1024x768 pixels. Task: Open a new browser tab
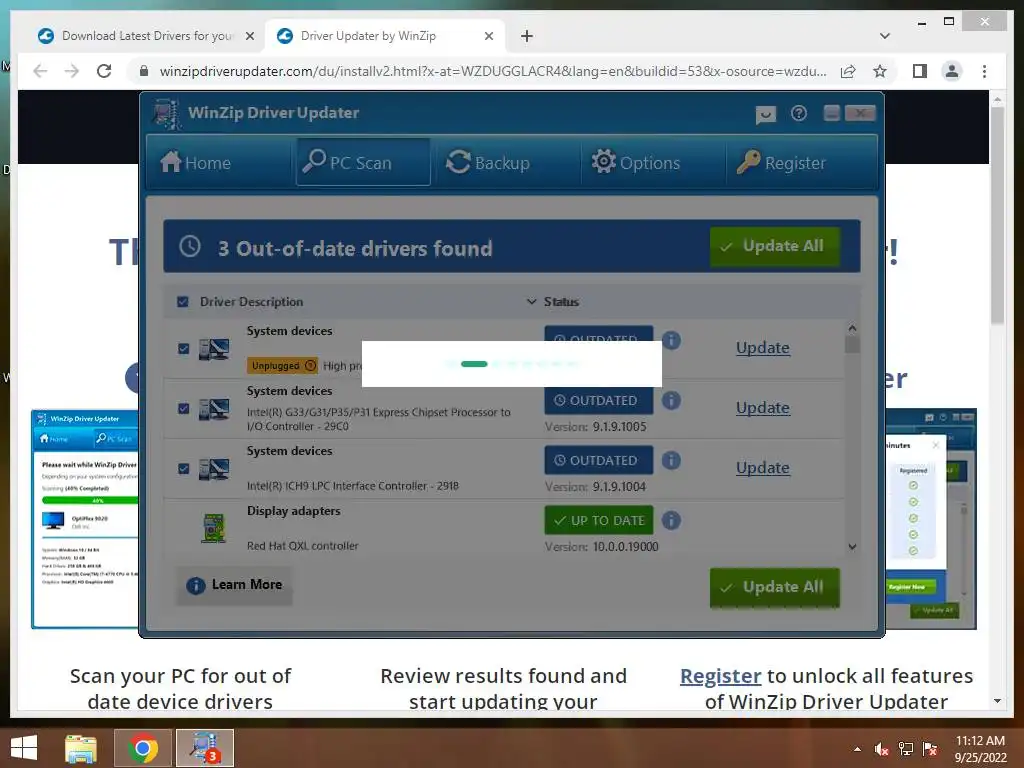(527, 36)
